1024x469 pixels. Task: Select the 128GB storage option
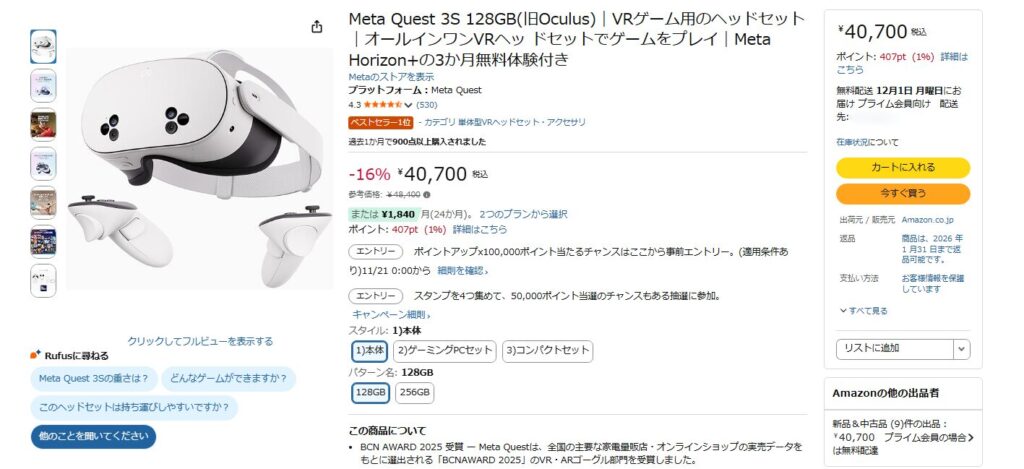(370, 393)
